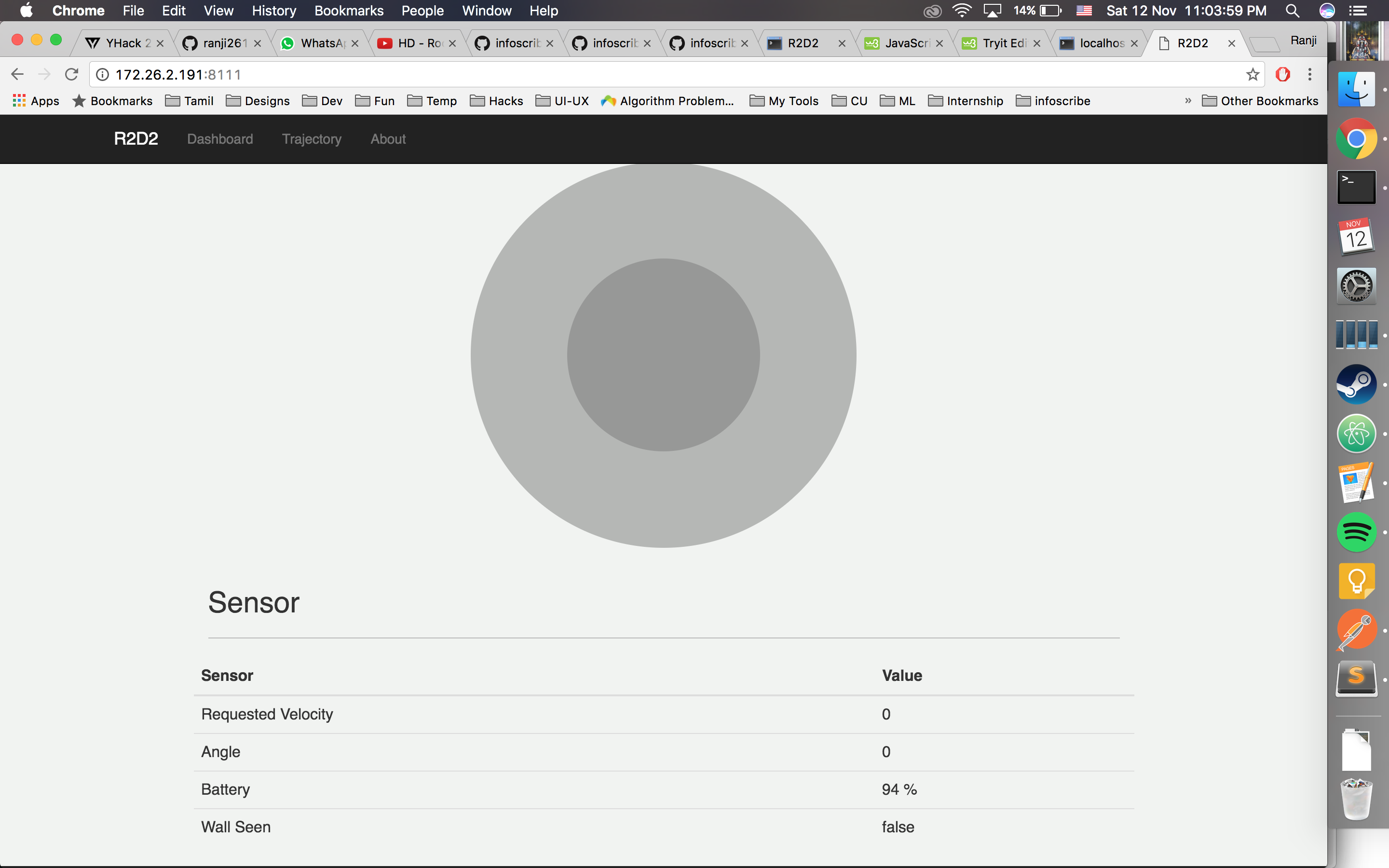This screenshot has width=1389, height=868.
Task: Open the Dashboard nav link
Action: [220, 139]
